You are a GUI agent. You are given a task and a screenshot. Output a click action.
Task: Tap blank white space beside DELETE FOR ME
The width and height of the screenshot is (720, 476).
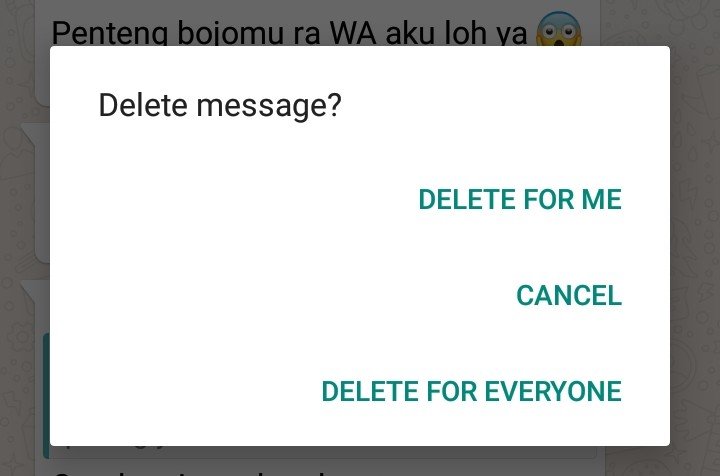tap(234, 199)
